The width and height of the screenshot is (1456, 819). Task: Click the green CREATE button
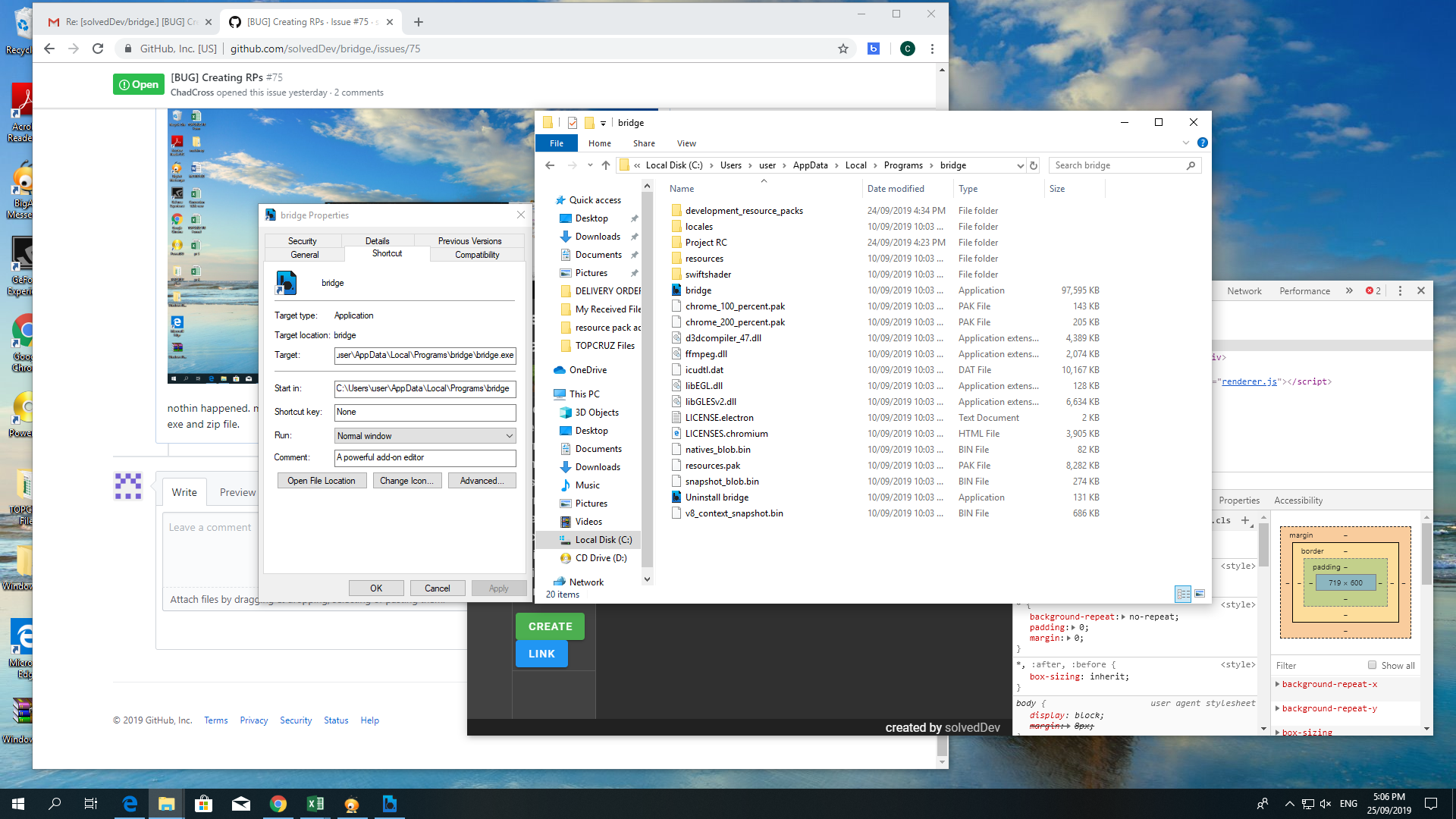(549, 626)
